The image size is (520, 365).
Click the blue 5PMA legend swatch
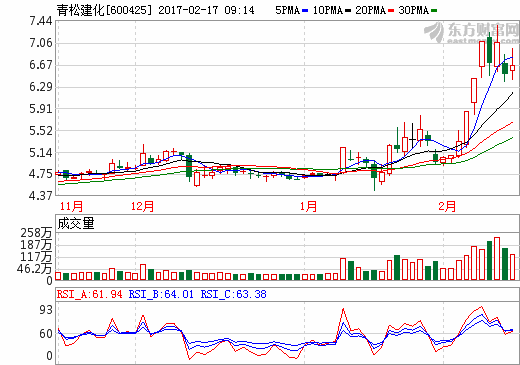(x=305, y=11)
